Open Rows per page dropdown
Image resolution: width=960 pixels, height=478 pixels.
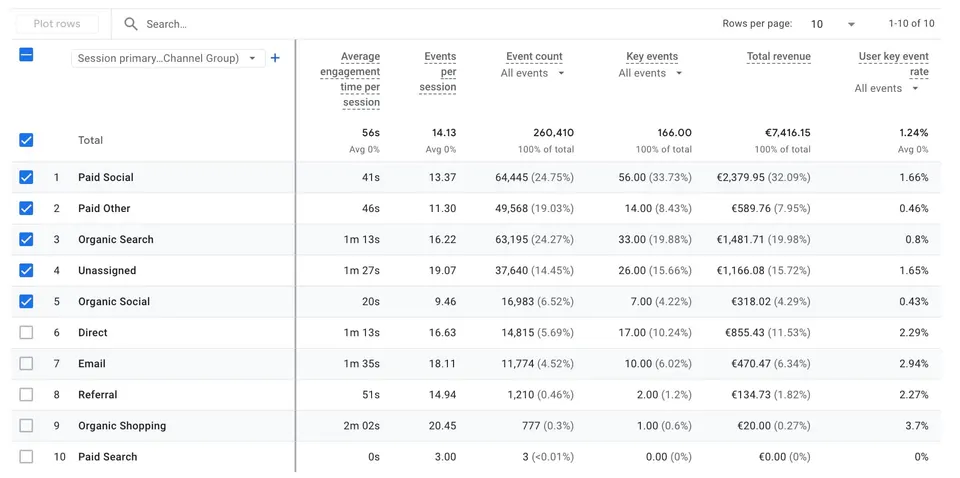[x=833, y=24]
